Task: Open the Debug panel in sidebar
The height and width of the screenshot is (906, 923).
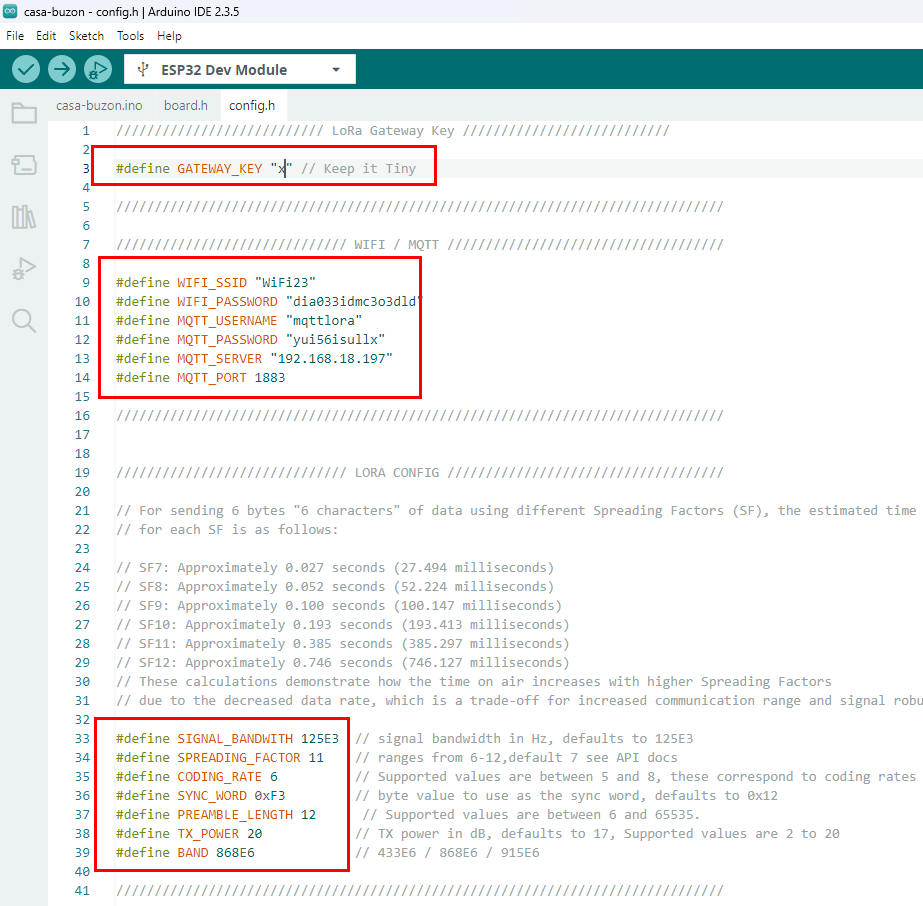Action: (24, 268)
